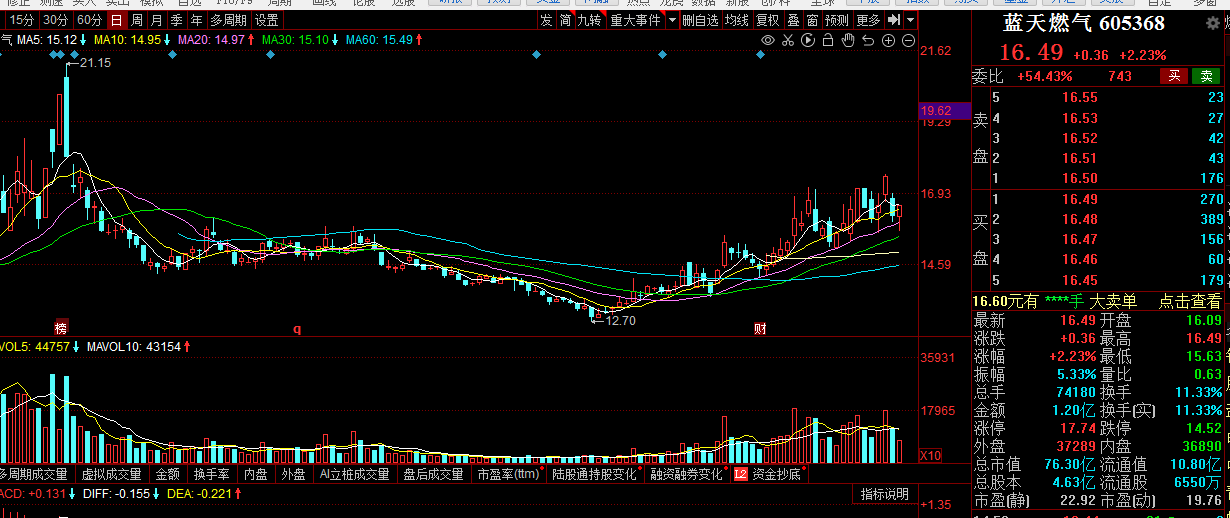Viewport: 1230px width, 518px height.
Task: Click the q marker on chart
Action: click(296, 328)
